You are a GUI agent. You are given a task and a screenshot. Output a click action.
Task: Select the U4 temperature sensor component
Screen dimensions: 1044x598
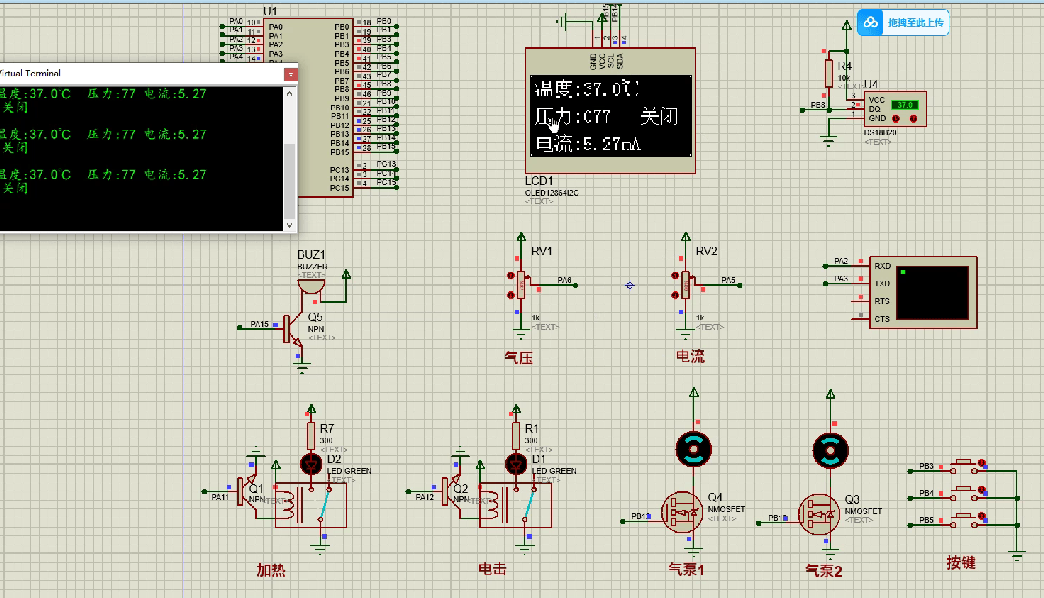[x=895, y=109]
